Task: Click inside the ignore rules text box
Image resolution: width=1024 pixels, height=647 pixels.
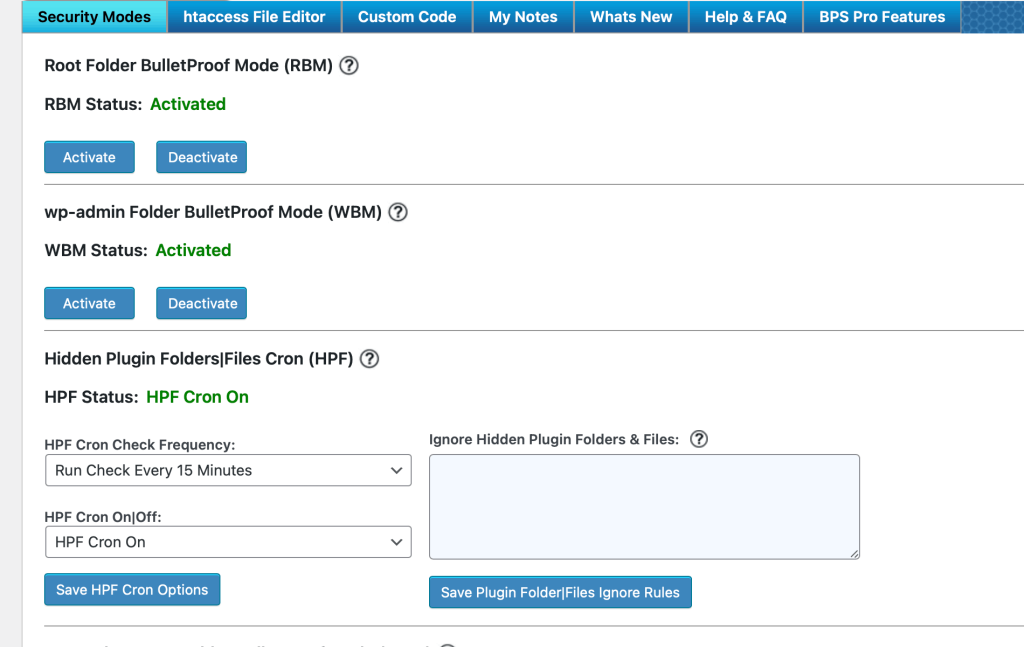Action: coord(643,505)
